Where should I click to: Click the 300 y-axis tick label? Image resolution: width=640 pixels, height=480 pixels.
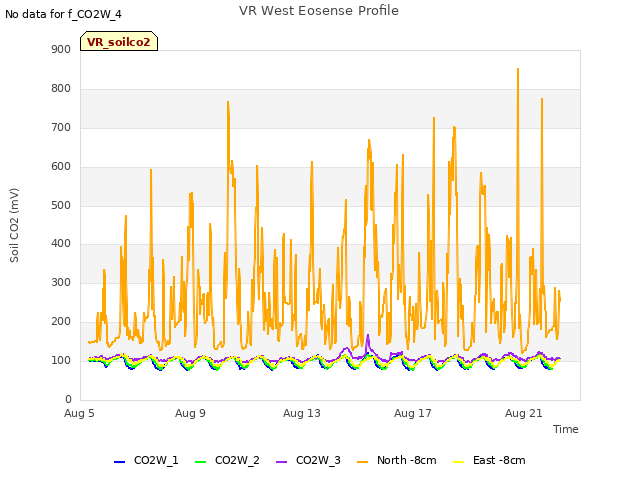[x=61, y=282]
